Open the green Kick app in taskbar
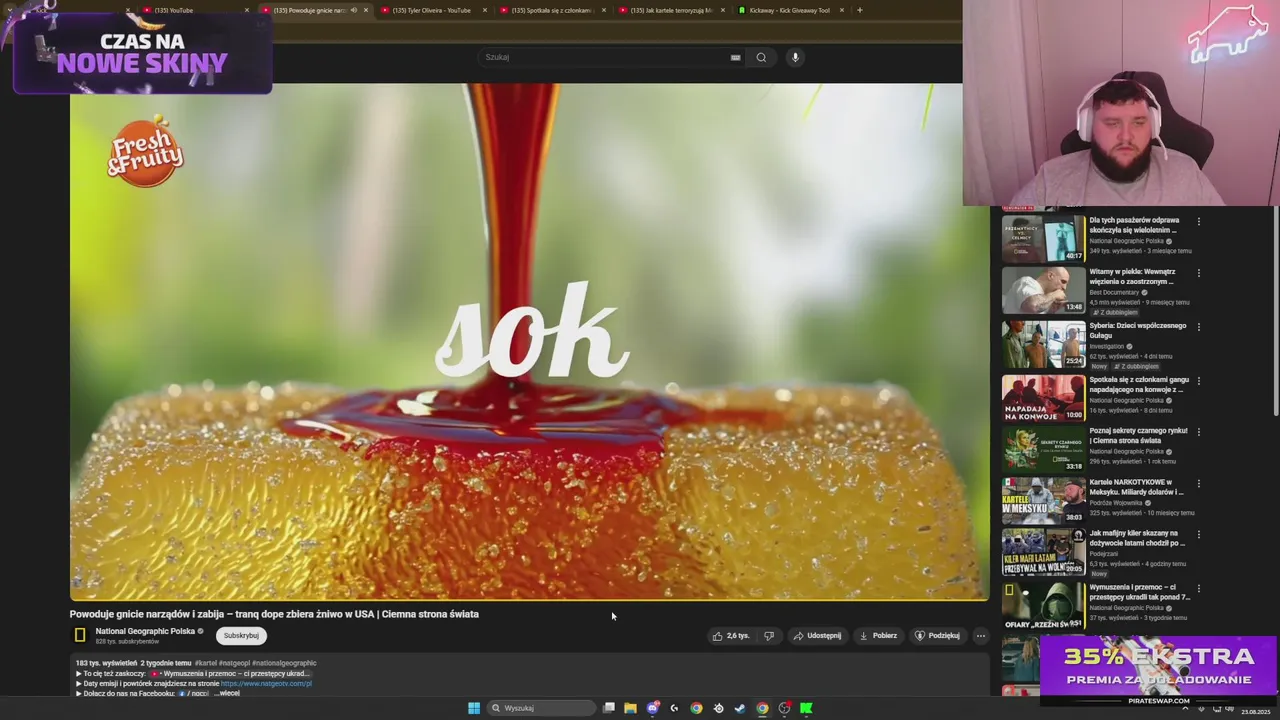 point(806,708)
